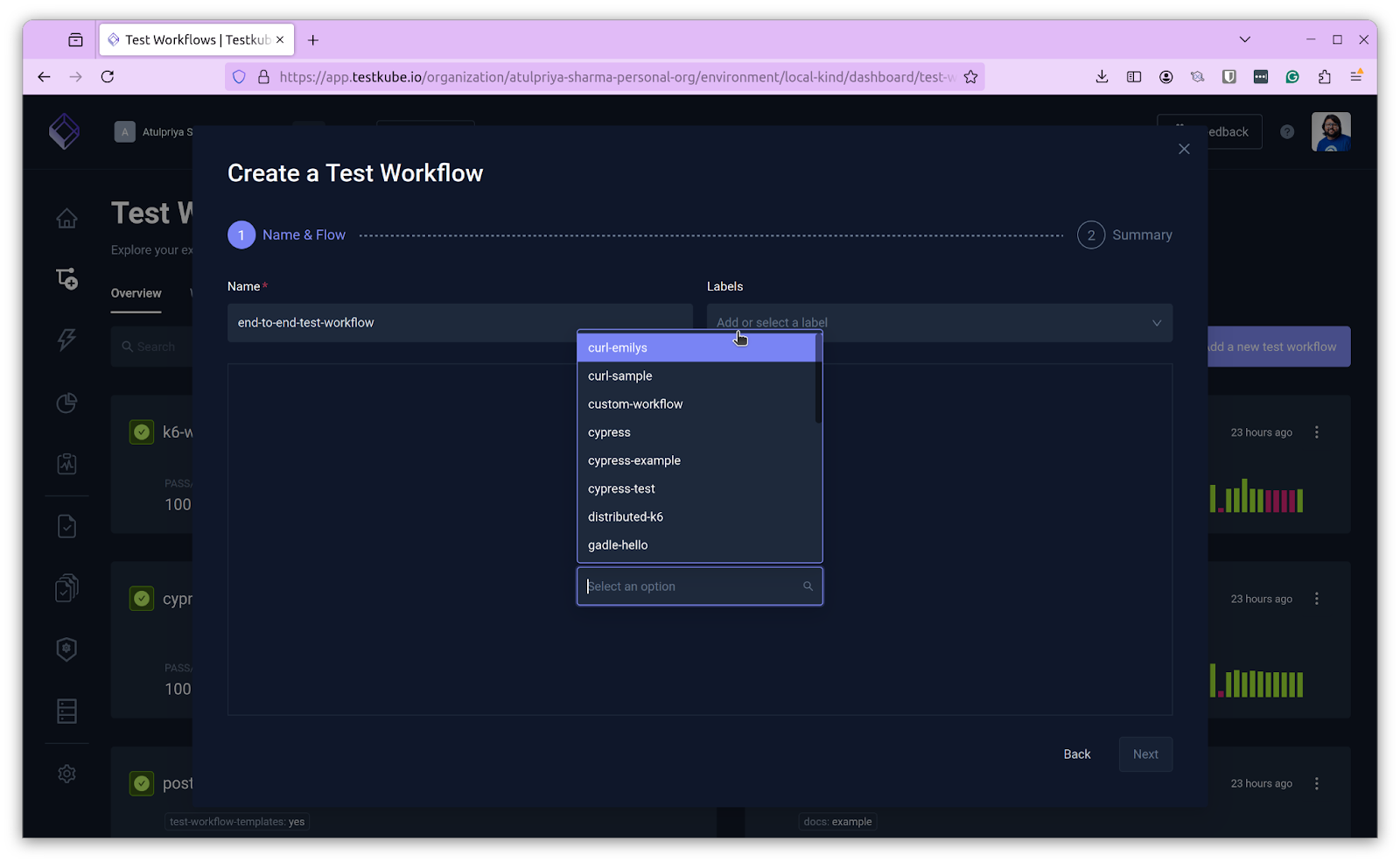This screenshot has width=1400, height=863.
Task: Select cypress-test option
Action: click(x=696, y=488)
